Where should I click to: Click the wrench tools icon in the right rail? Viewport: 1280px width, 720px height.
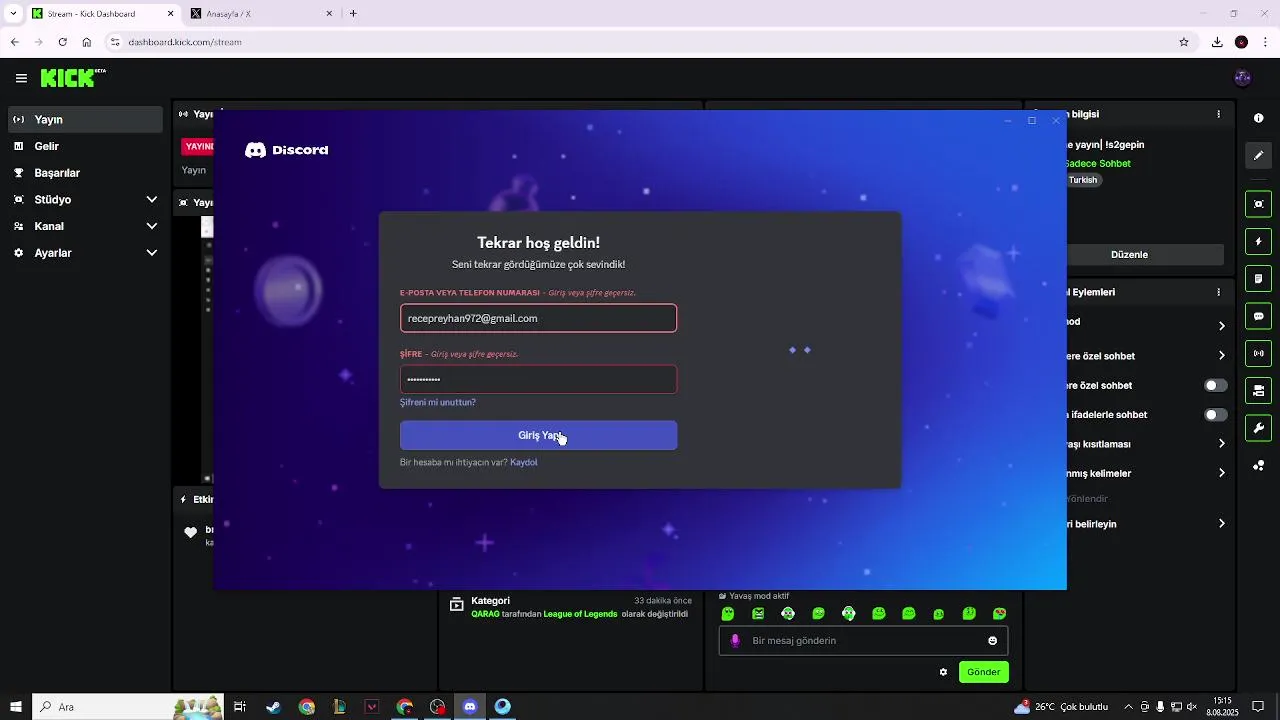1258,428
